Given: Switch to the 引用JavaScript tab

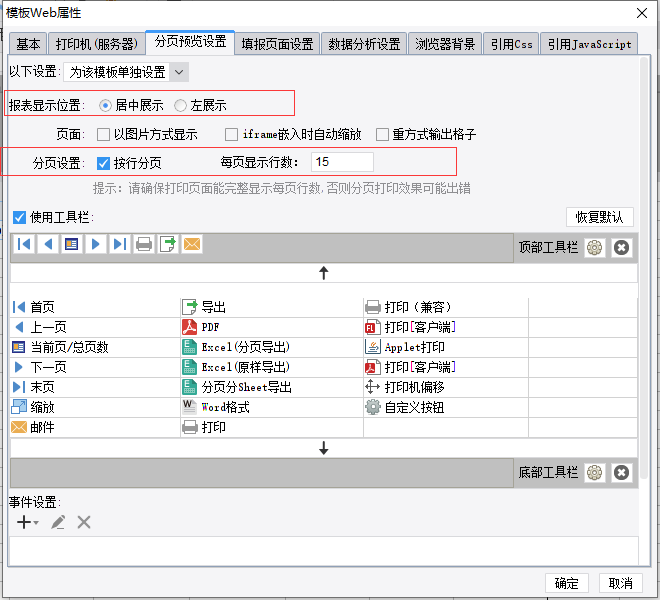Looking at the screenshot, I should click(589, 44).
